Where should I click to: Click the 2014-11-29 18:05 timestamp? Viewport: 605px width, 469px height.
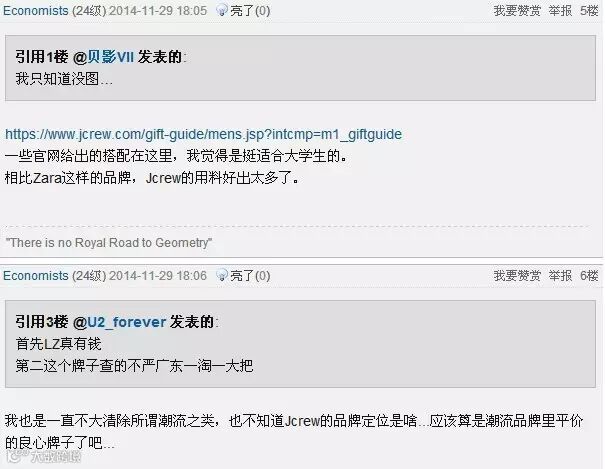pos(158,10)
